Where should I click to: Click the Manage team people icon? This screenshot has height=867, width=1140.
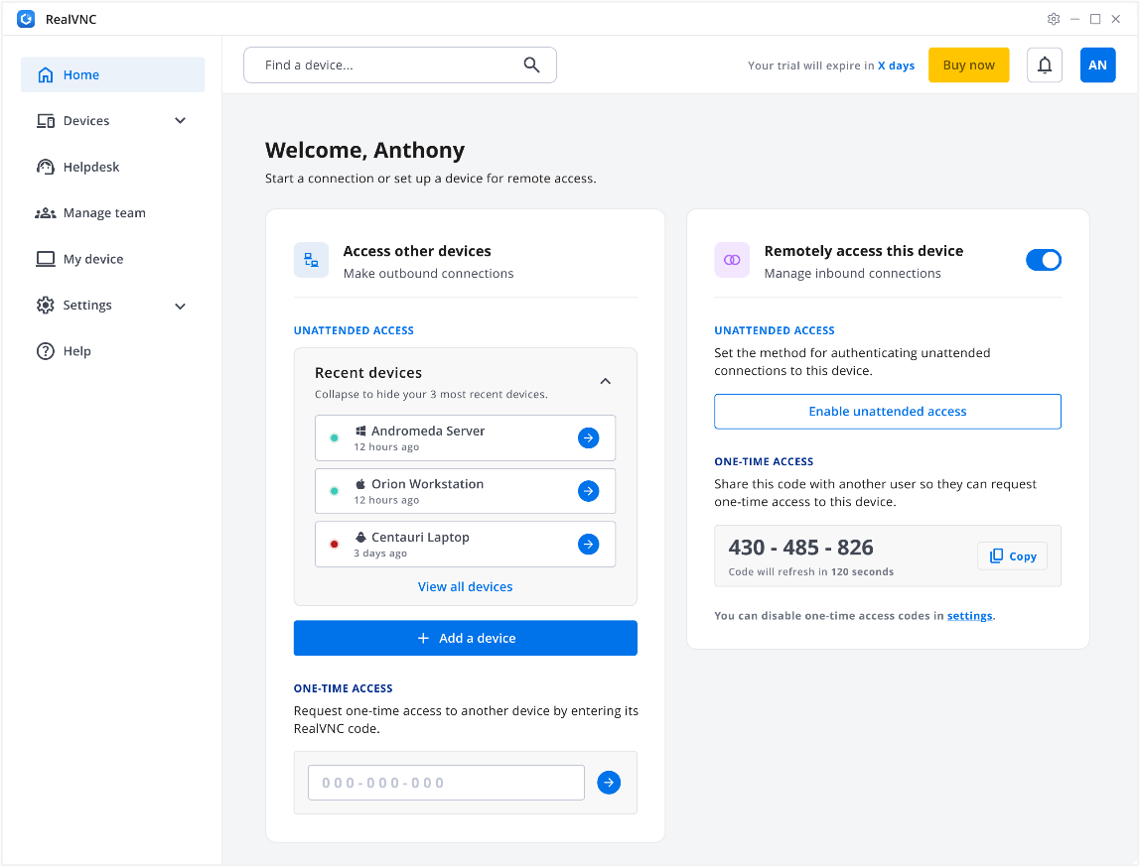46,213
